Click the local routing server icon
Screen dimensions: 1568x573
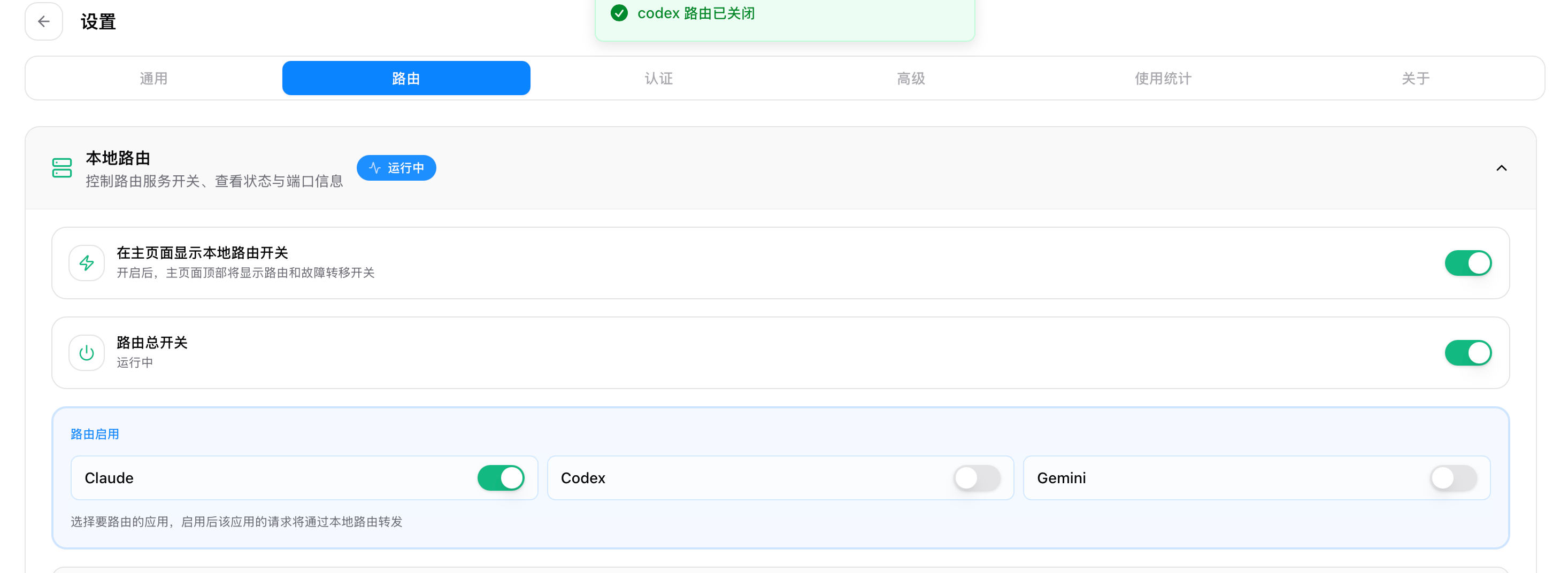tap(62, 168)
